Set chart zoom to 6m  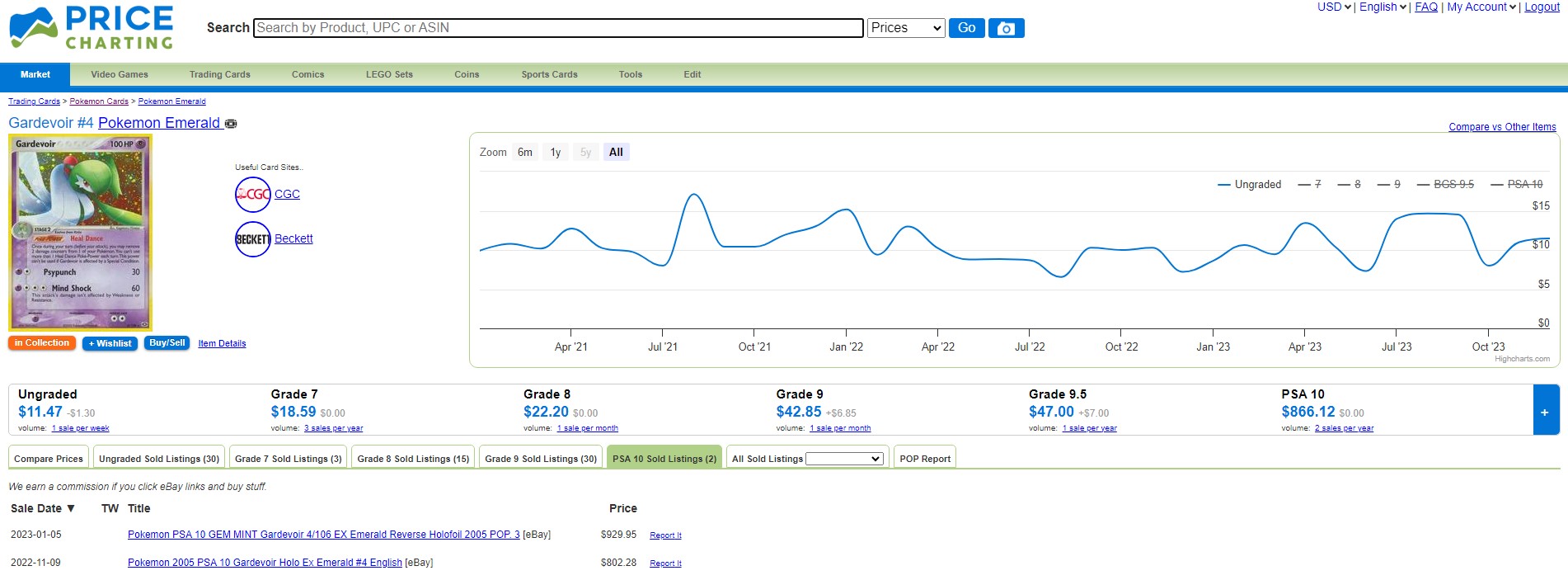(x=524, y=153)
